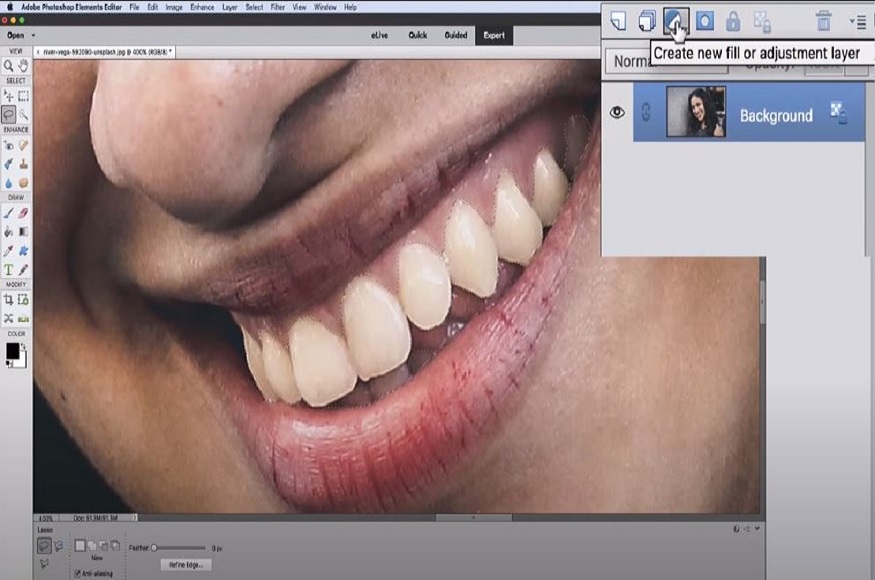Click the Open button
Image resolution: width=875 pixels, height=580 pixels.
pyautogui.click(x=16, y=35)
